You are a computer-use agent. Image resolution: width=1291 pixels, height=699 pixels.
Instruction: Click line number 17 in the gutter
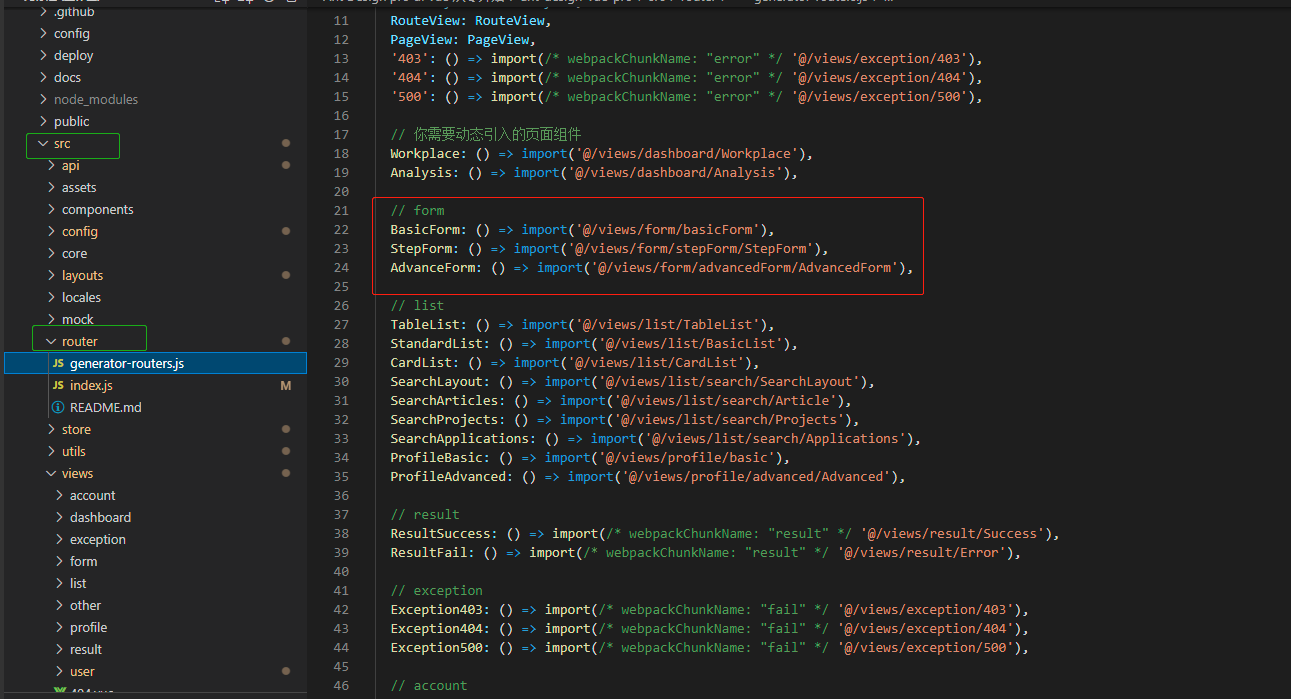click(341, 134)
